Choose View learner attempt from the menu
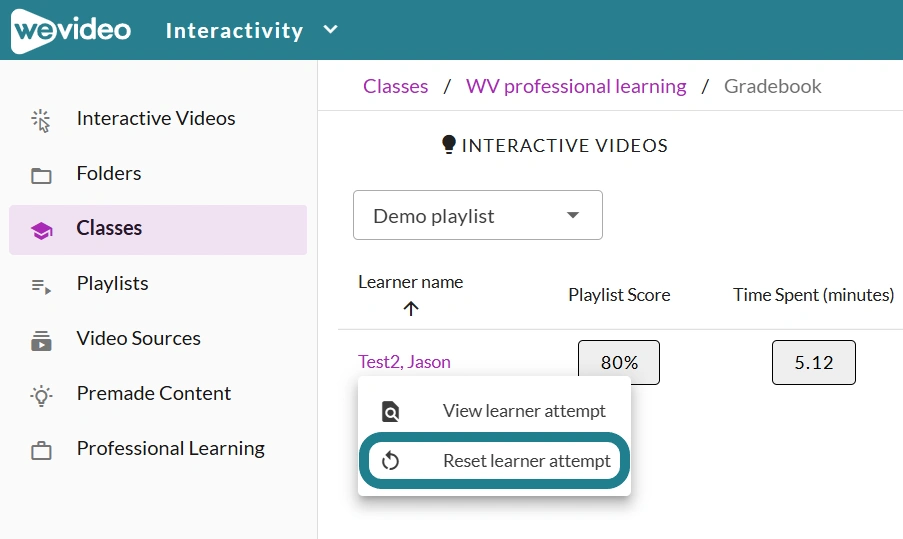Image resolution: width=903 pixels, height=539 pixels. pyautogui.click(x=494, y=411)
